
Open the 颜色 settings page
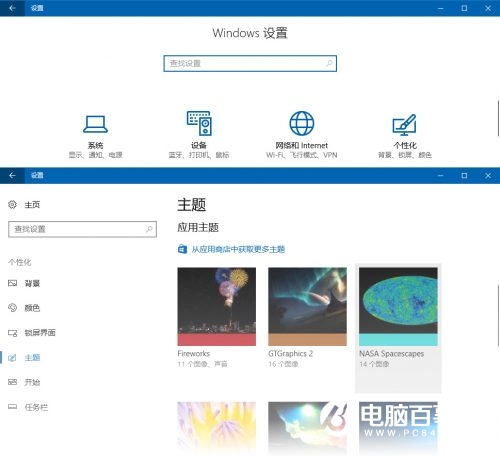(32, 308)
